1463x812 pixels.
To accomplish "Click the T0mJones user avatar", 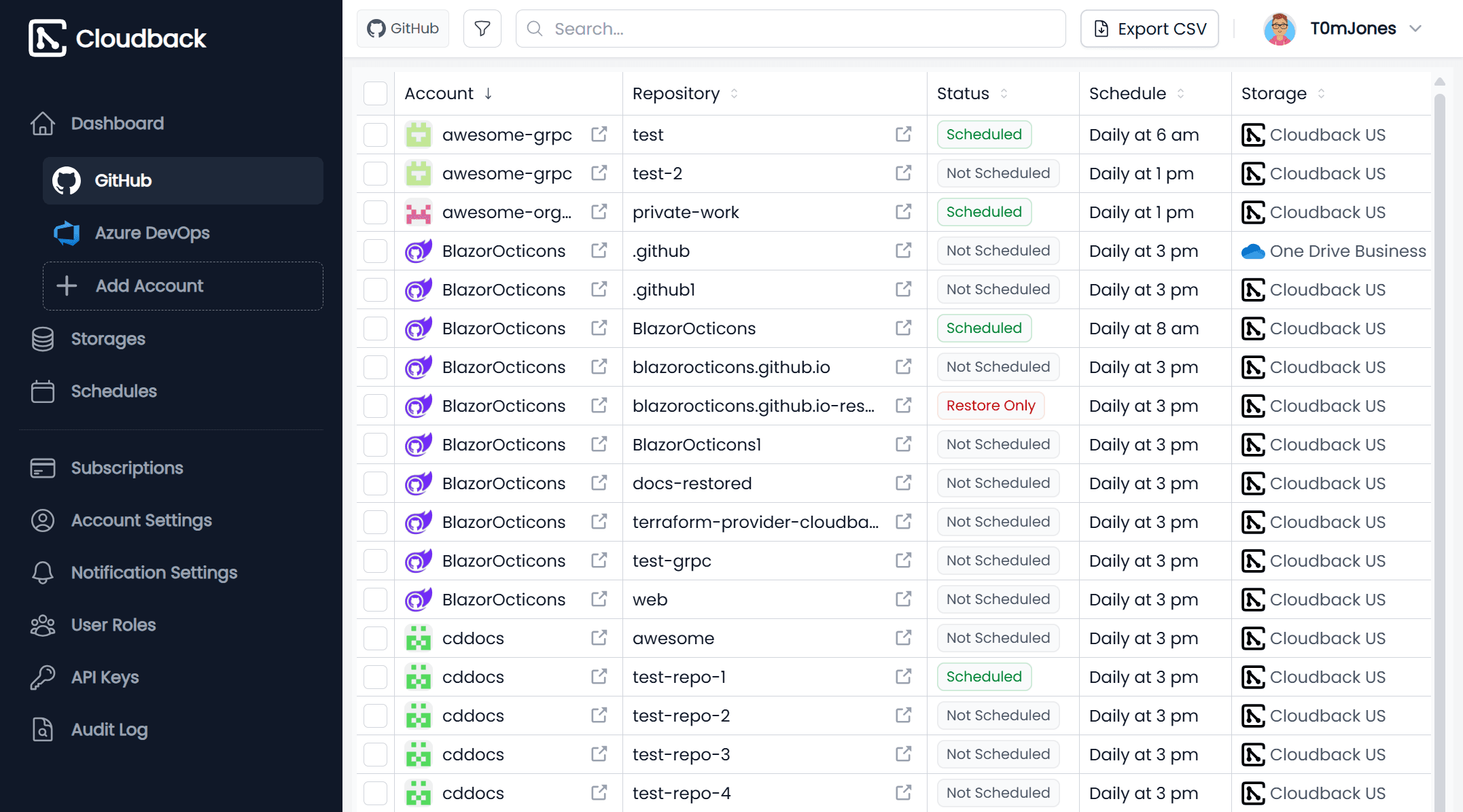I will pyautogui.click(x=1279, y=29).
